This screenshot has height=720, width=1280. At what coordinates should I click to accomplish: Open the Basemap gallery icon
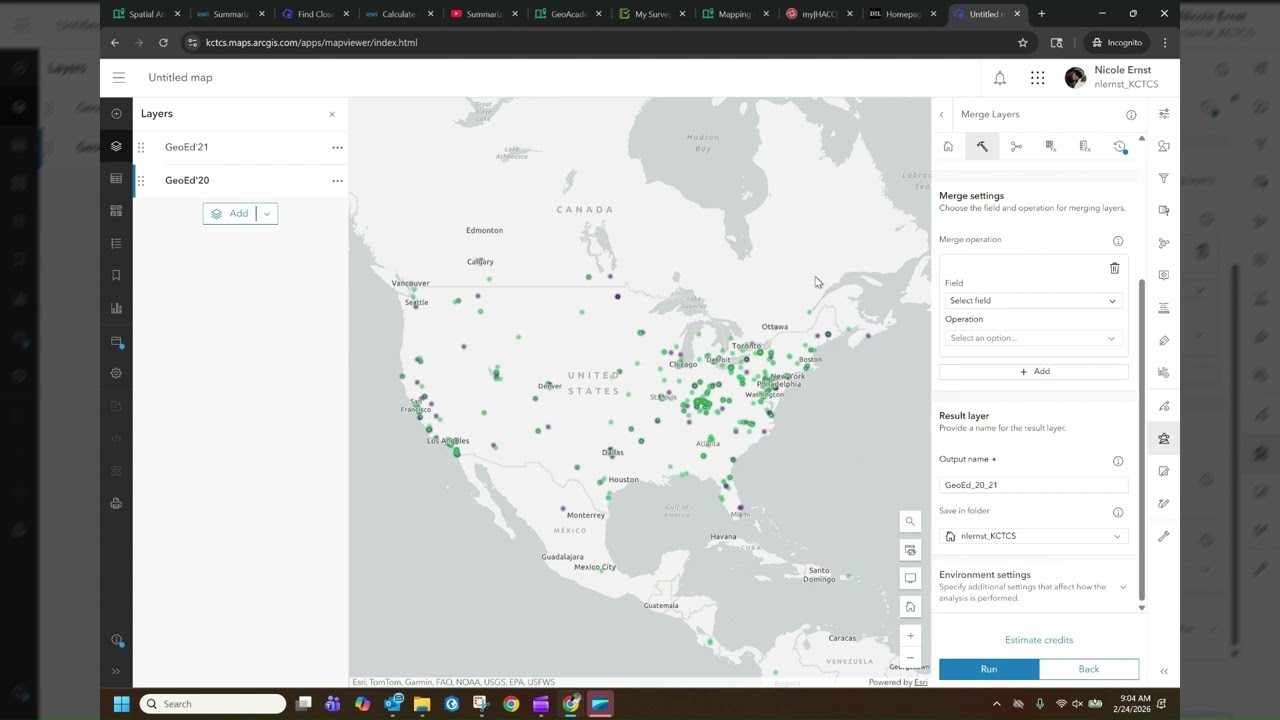[x=116, y=211]
